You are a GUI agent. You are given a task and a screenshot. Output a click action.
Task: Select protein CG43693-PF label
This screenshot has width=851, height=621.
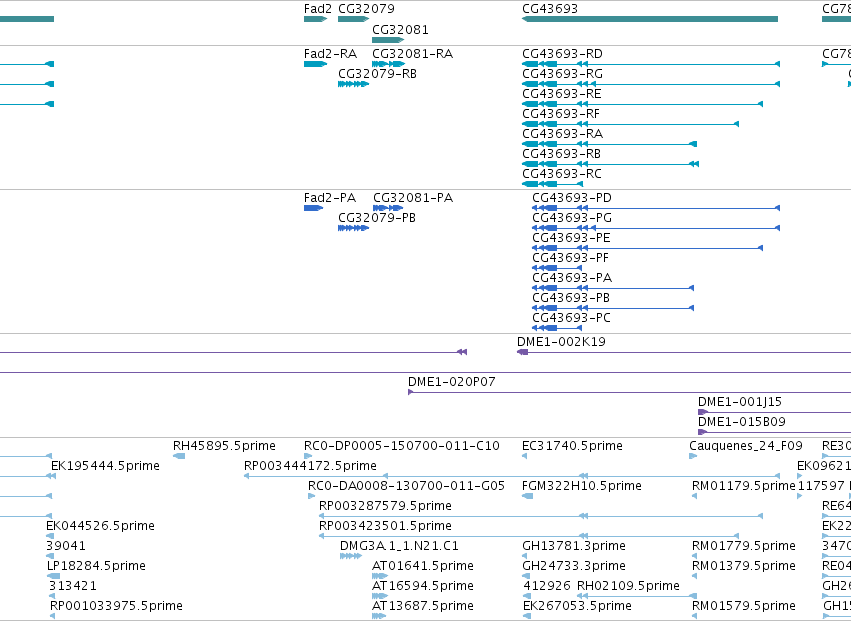570,258
